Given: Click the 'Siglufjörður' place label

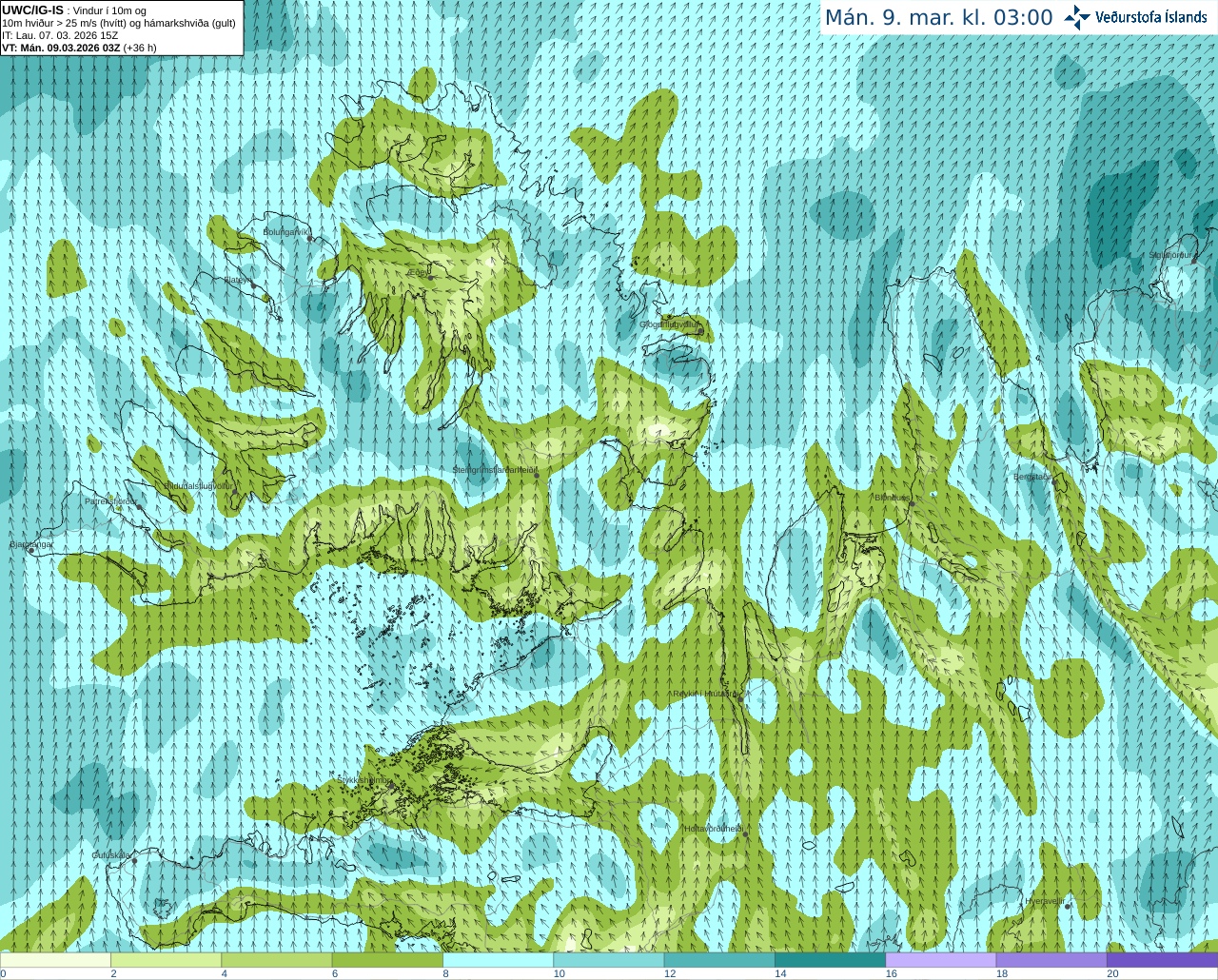Looking at the screenshot, I should click(1172, 255).
